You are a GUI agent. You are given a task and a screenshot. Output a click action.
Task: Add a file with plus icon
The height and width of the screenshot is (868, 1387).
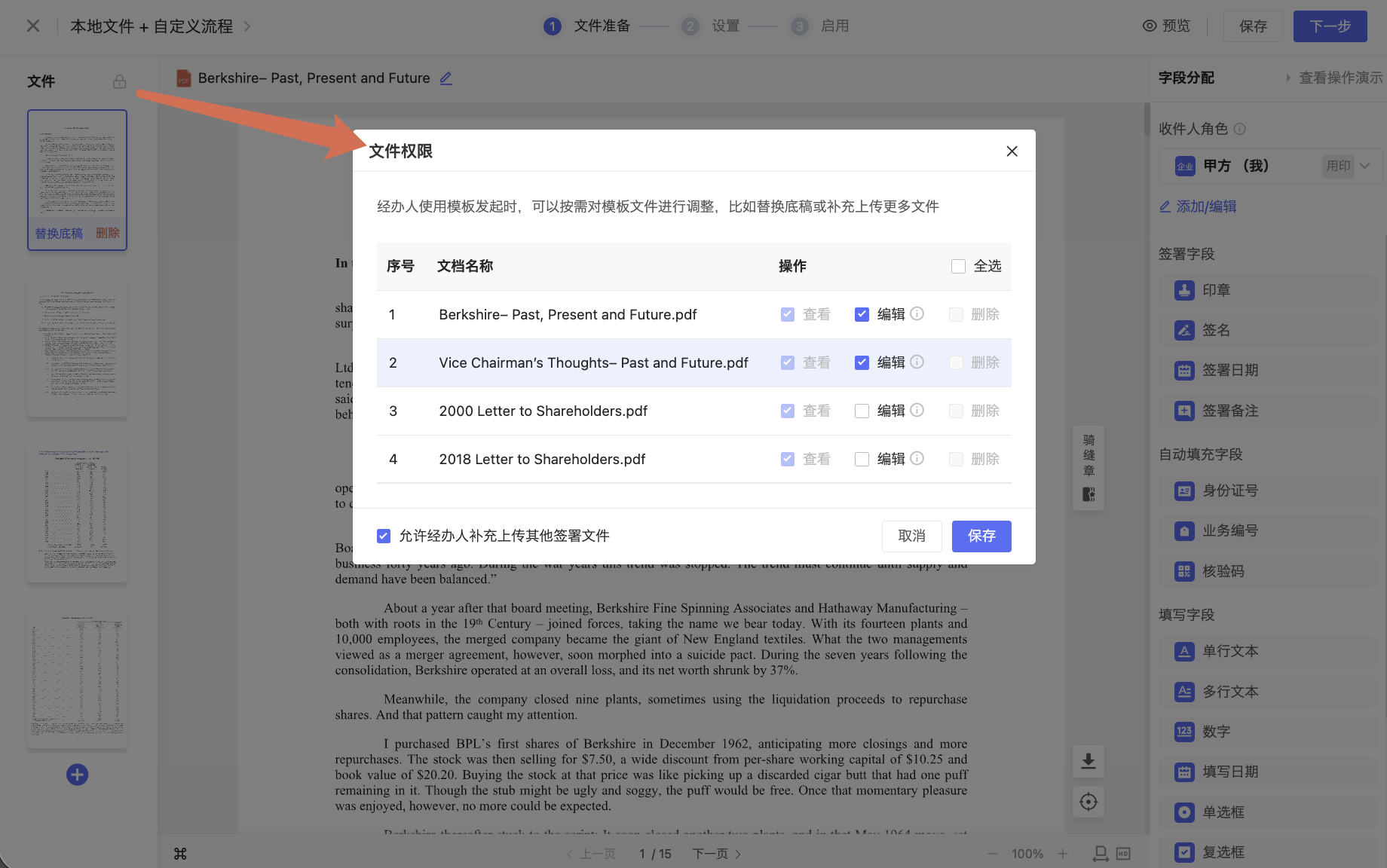coord(77,775)
